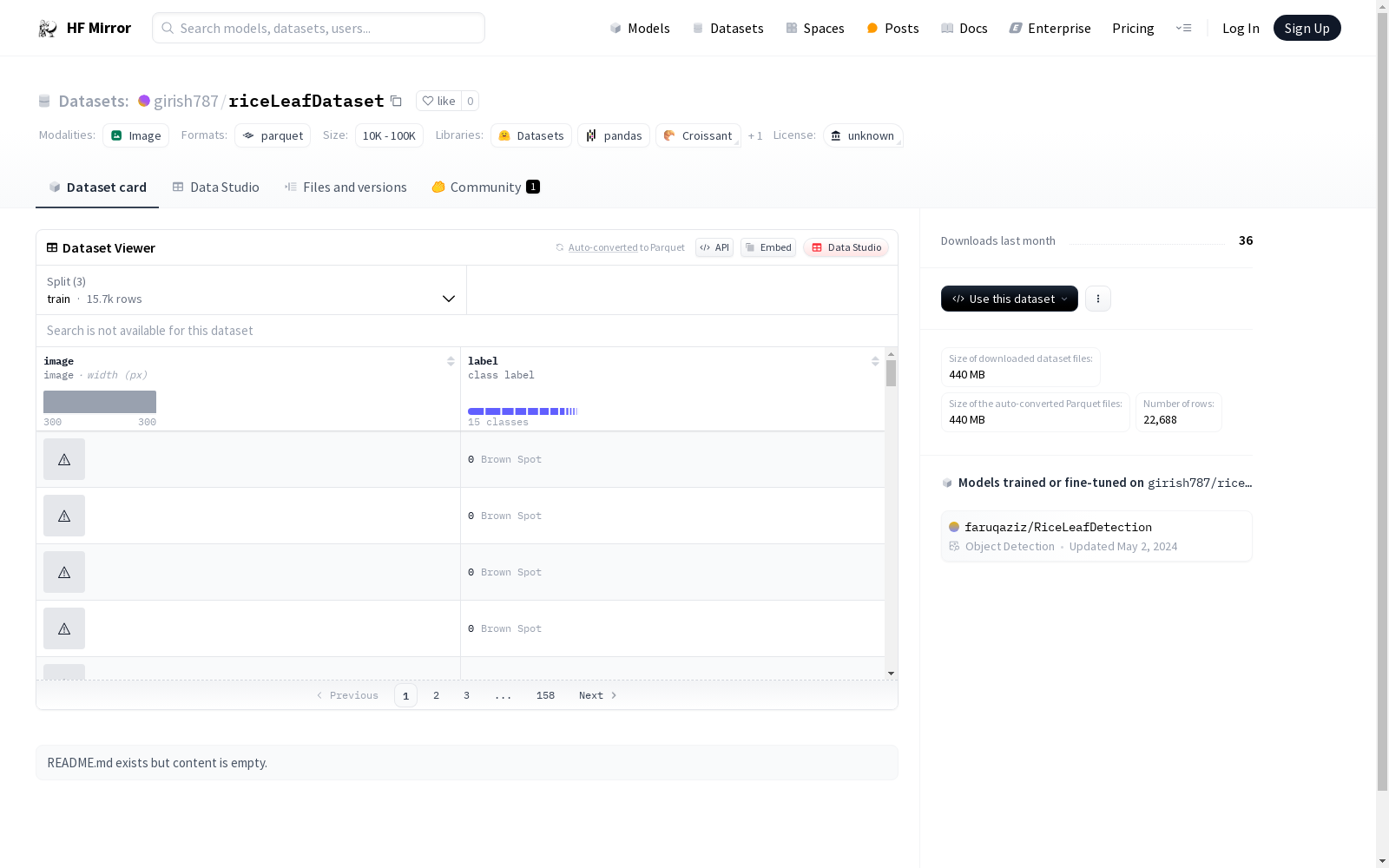Image resolution: width=1389 pixels, height=868 pixels.
Task: Click the table scrollbar up arrow
Action: pyautogui.click(x=891, y=354)
